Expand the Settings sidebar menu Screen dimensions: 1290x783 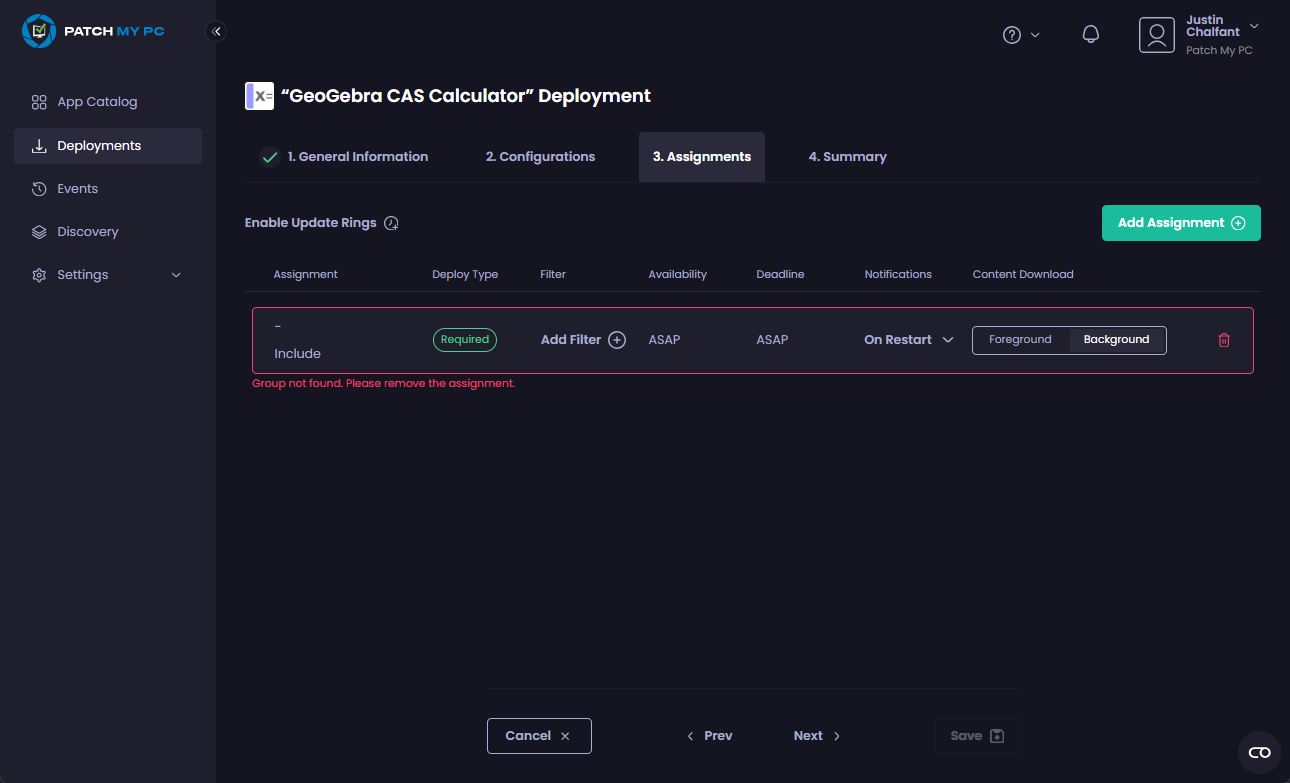[107, 275]
